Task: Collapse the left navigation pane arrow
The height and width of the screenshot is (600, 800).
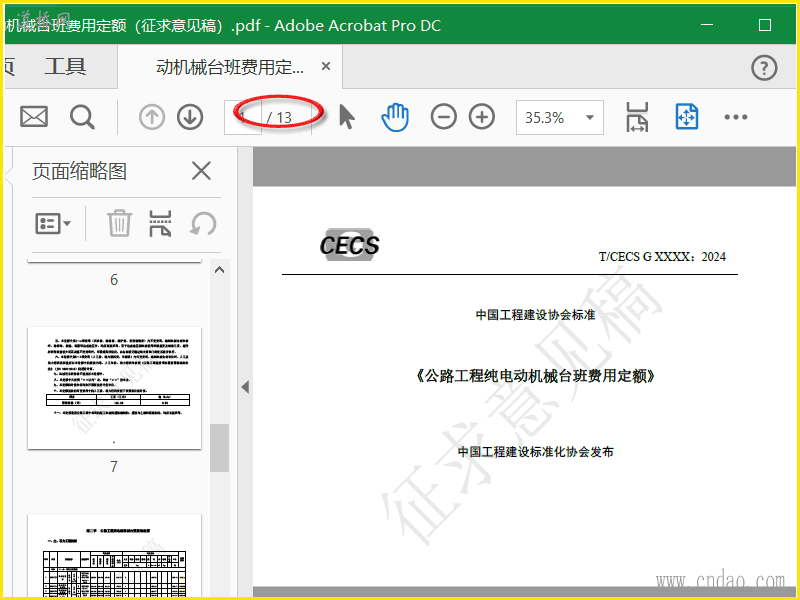Action: (x=245, y=387)
